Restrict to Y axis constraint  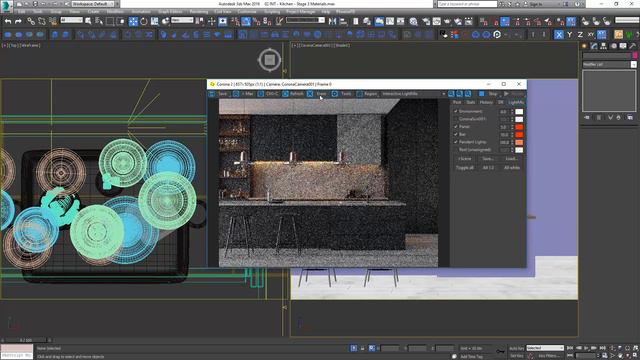569,35
